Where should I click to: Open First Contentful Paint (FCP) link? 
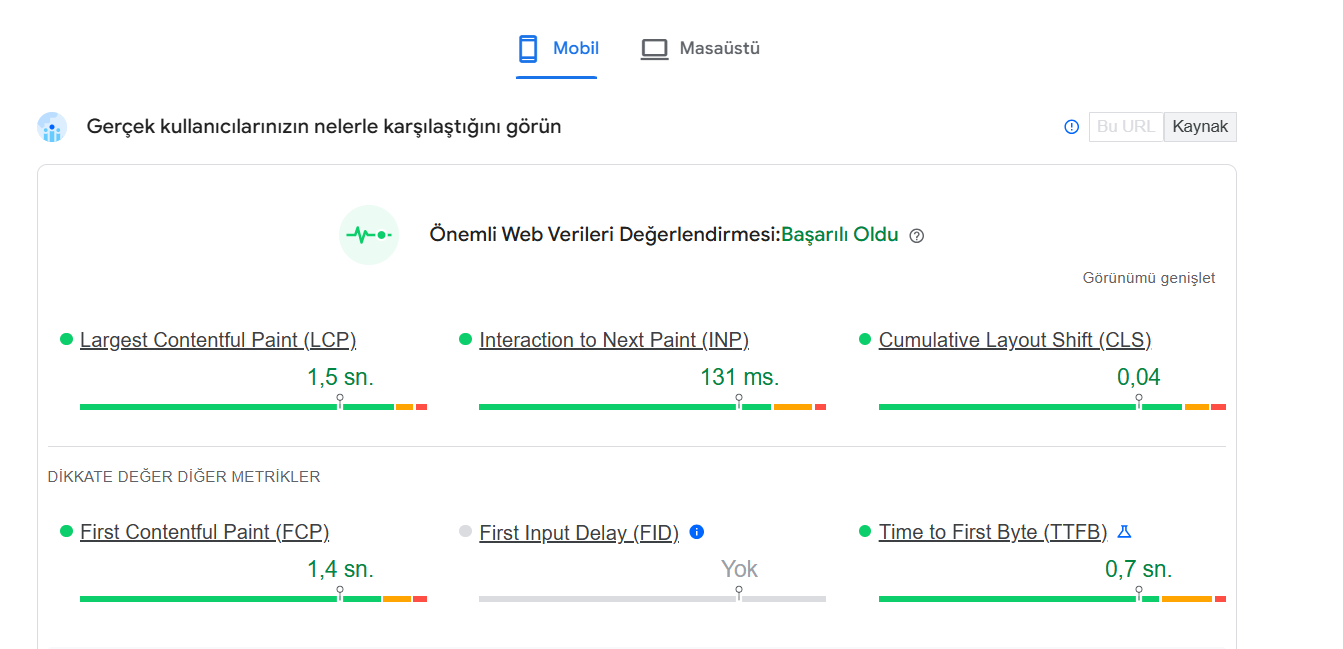pos(205,532)
